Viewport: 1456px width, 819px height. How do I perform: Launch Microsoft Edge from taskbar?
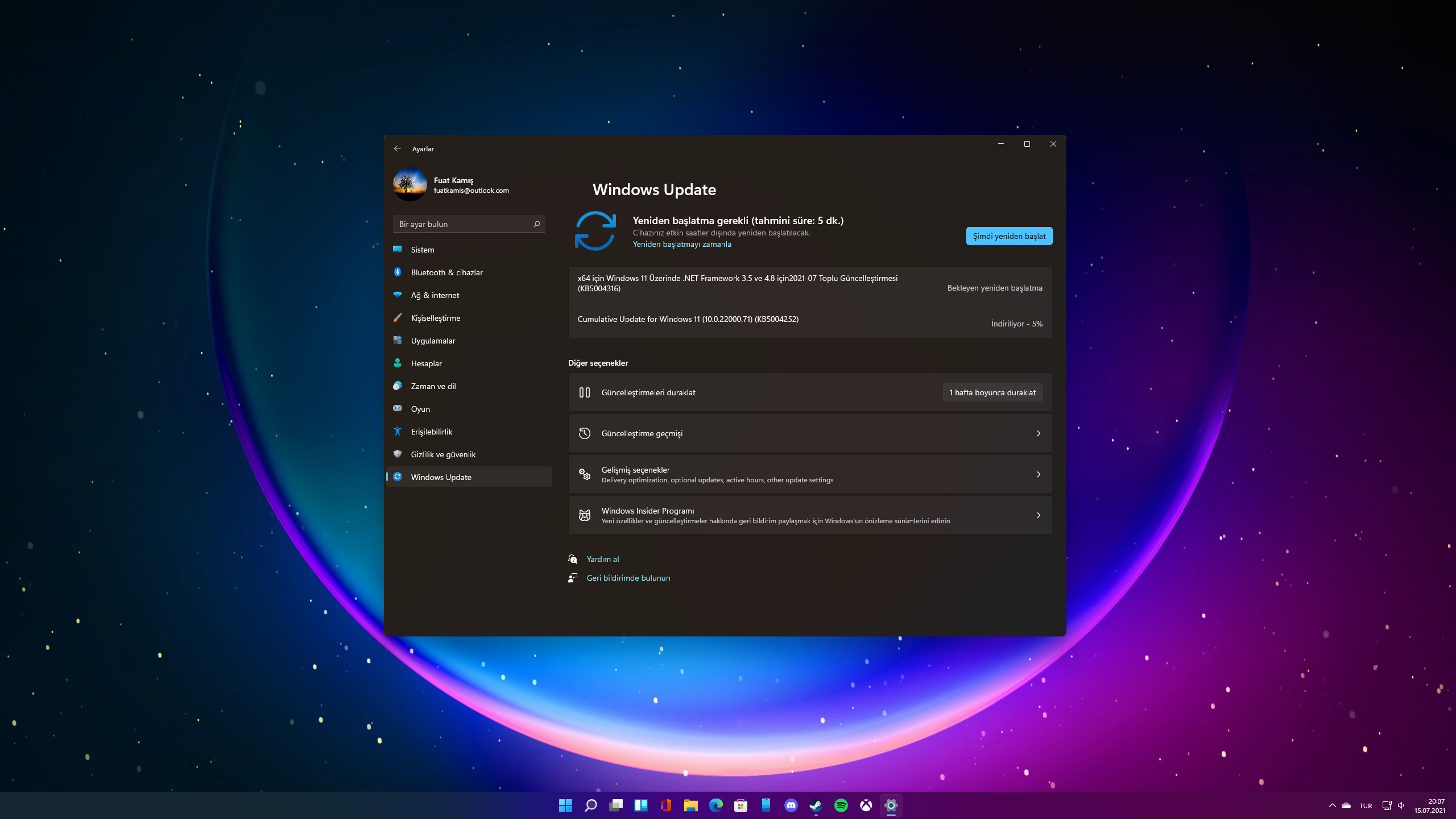[x=715, y=805]
